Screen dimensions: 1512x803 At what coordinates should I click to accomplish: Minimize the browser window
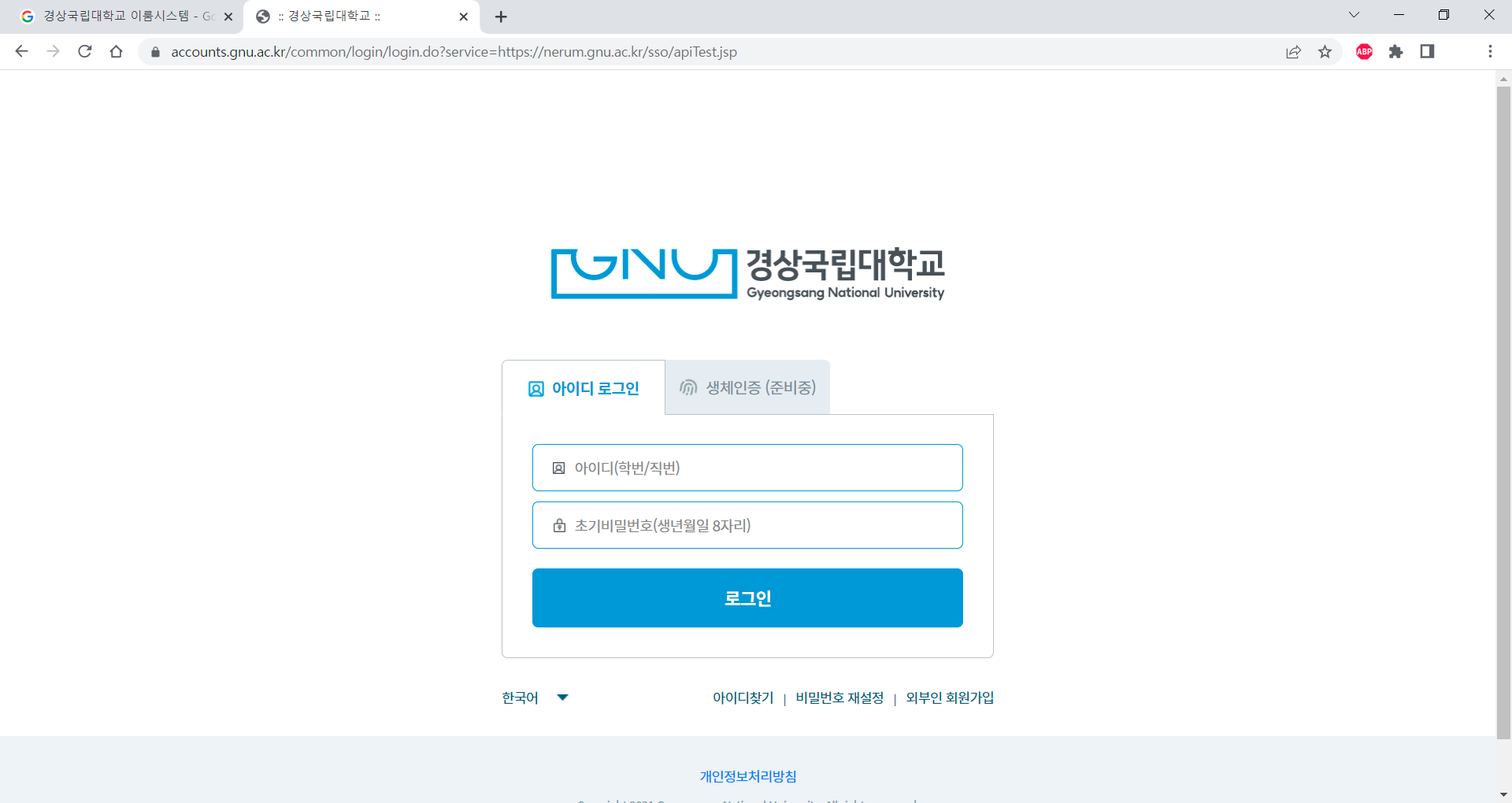1399,15
